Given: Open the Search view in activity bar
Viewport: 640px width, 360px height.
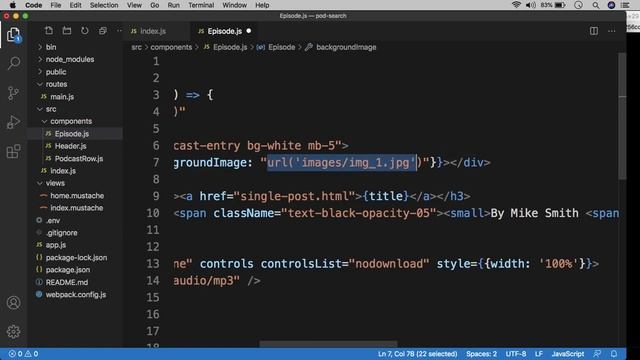Looking at the screenshot, I should coord(13,63).
